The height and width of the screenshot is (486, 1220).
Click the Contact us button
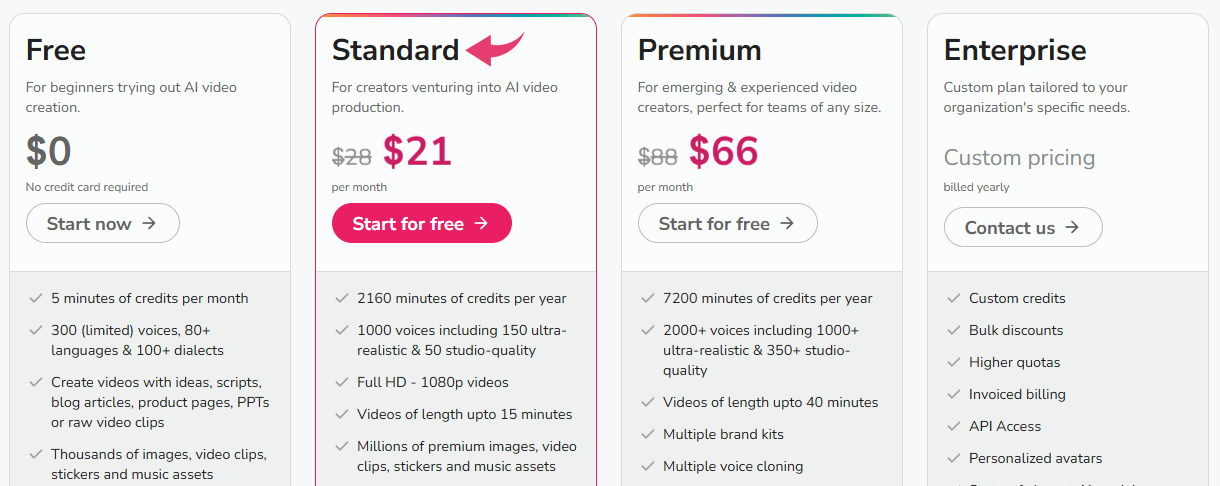(1022, 228)
